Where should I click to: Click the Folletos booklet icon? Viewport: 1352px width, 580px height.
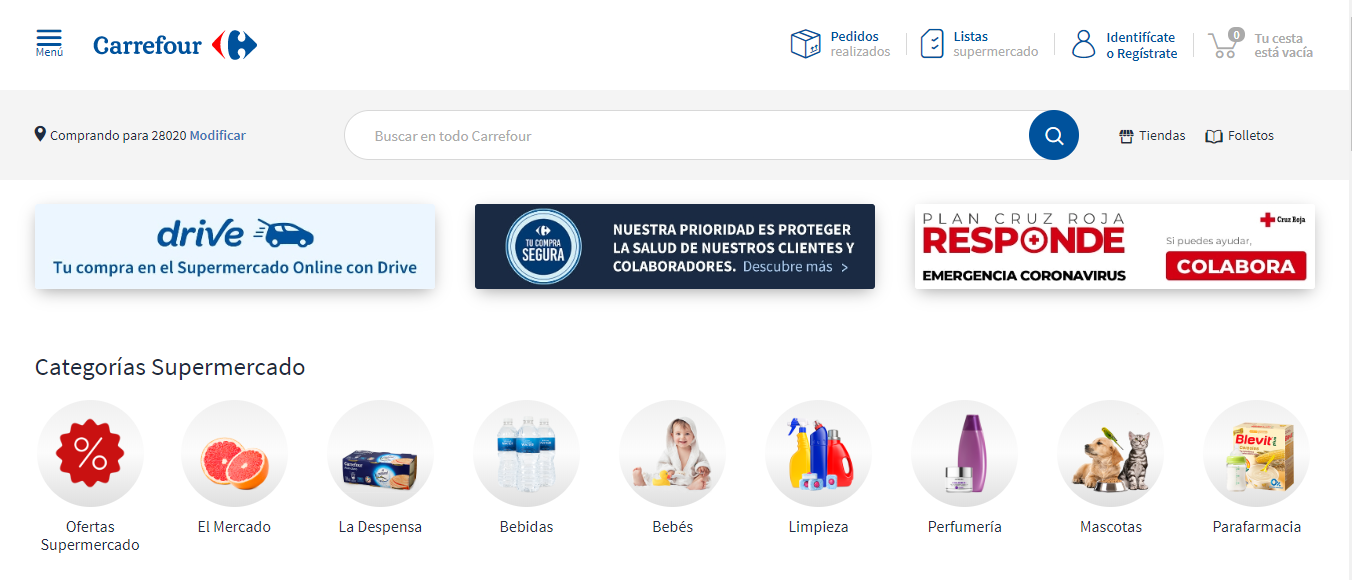[x=1214, y=136]
